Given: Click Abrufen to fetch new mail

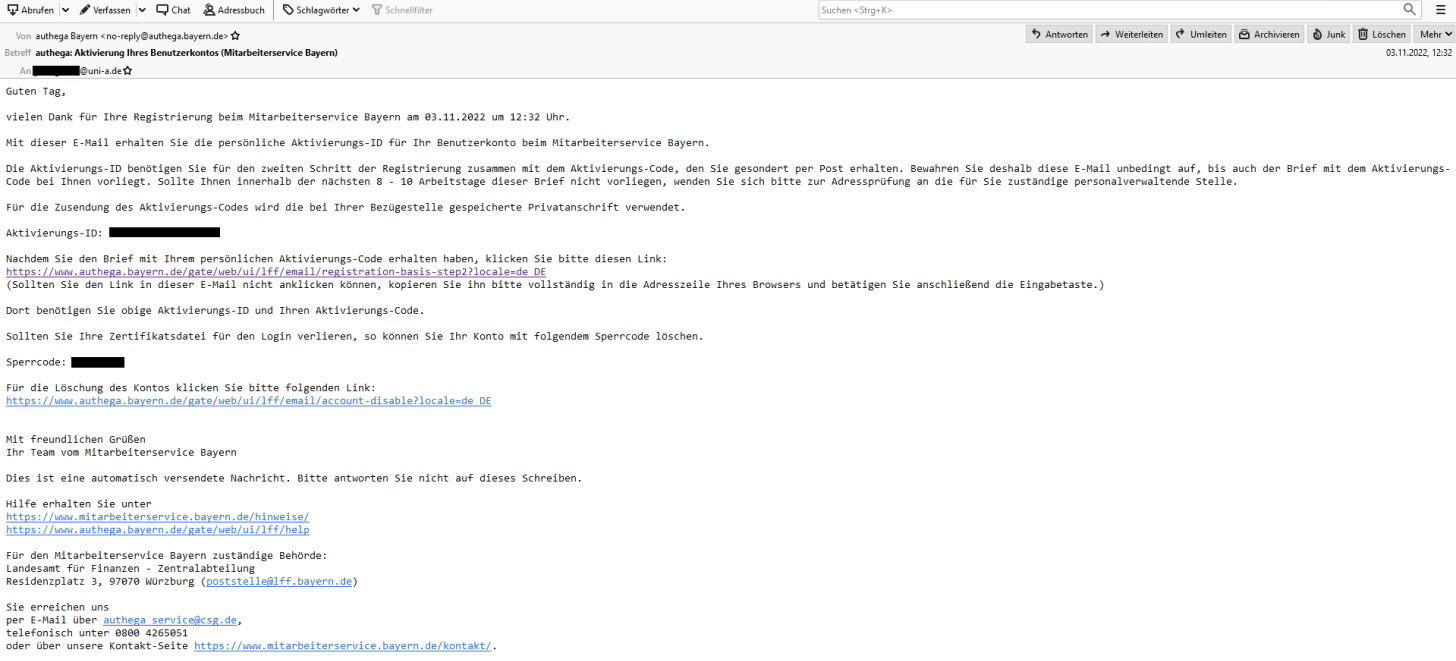Looking at the screenshot, I should [31, 10].
